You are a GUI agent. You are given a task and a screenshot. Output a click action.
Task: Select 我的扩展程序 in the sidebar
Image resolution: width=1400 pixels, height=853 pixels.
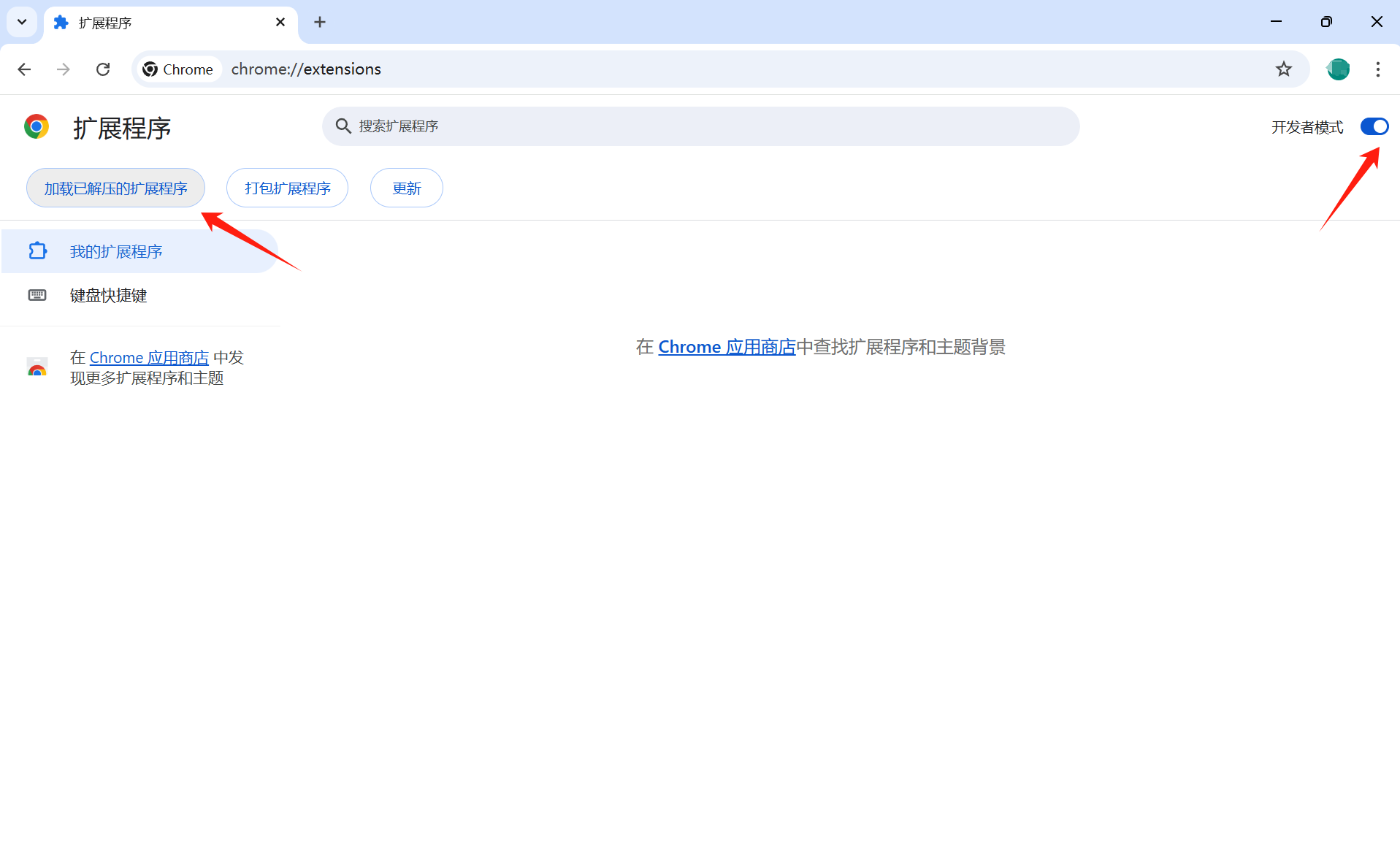116,252
